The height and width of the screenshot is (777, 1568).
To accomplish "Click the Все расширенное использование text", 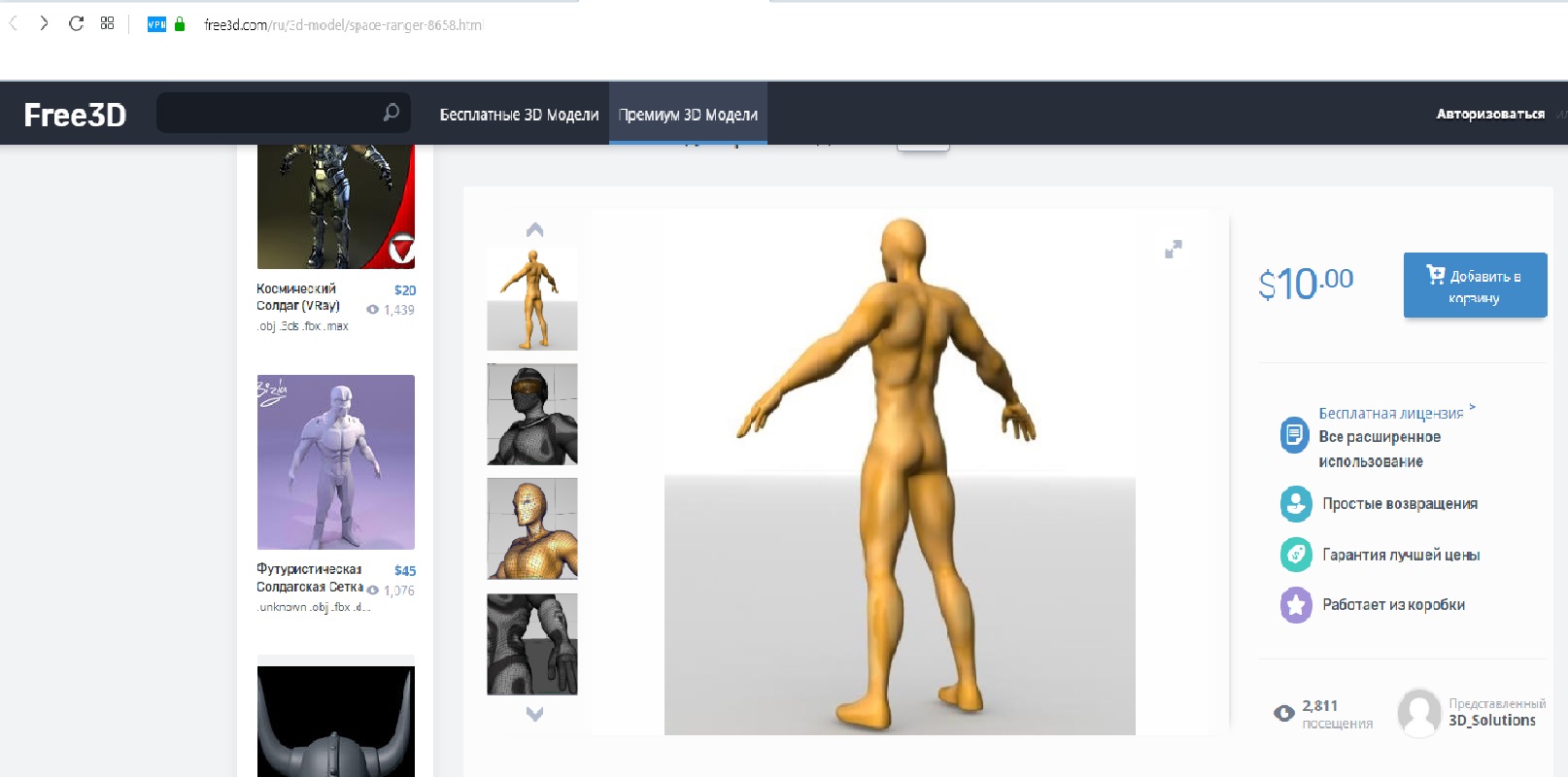I will (x=1380, y=449).
